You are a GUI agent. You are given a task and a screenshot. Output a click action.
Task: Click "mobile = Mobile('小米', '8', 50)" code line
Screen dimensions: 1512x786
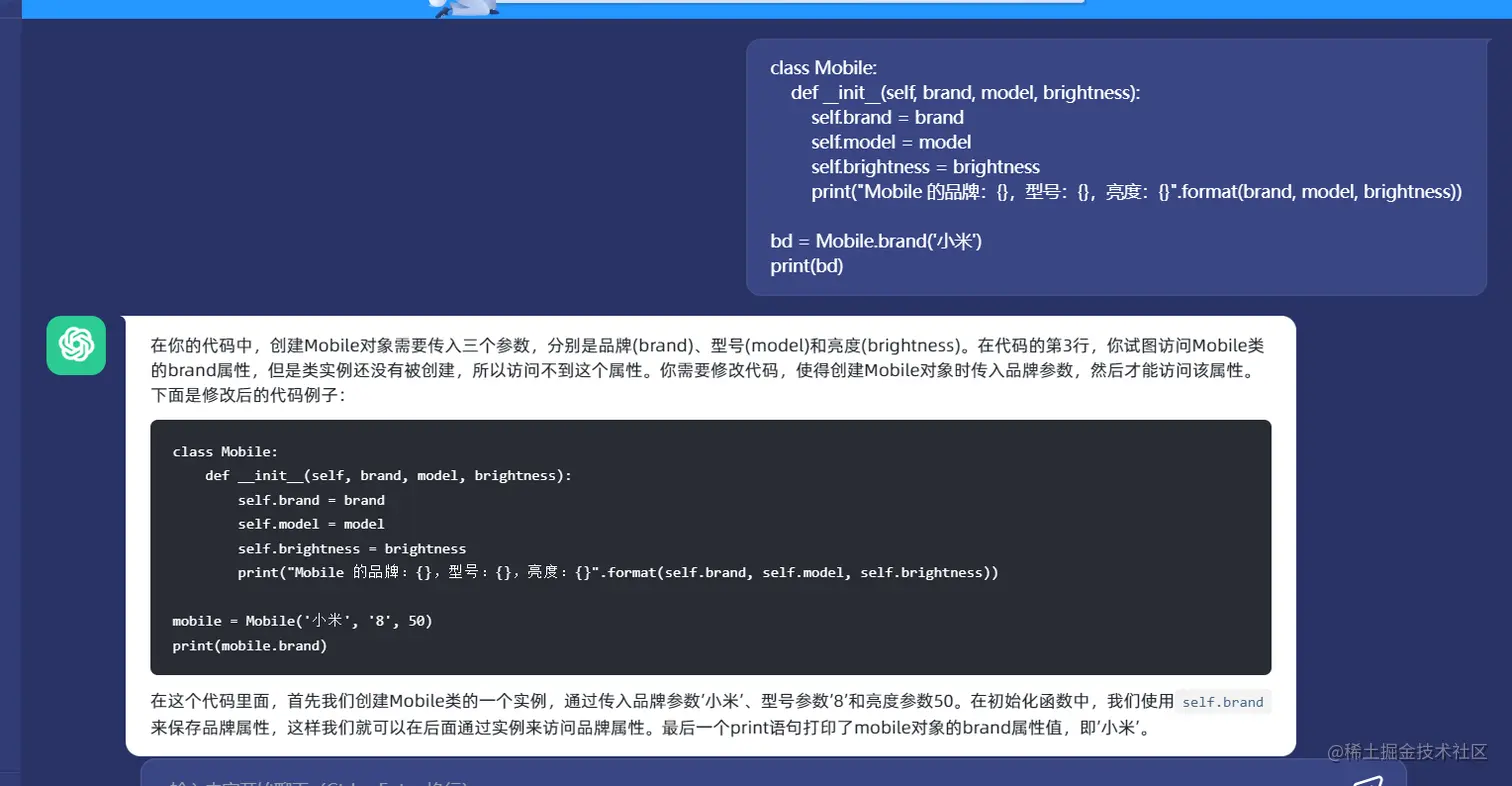302,621
